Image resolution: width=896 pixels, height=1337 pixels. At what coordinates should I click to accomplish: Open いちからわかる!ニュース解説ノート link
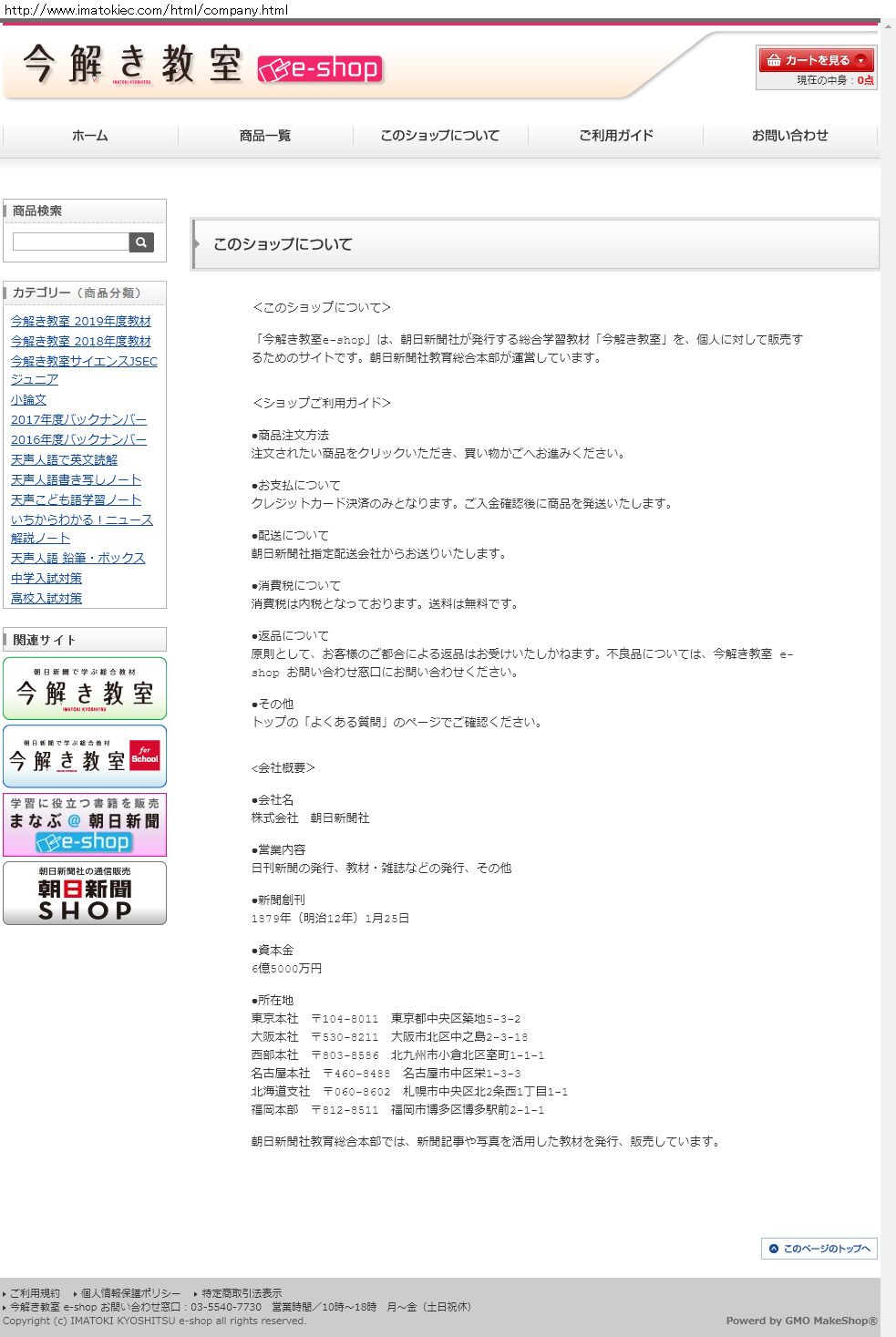82,529
